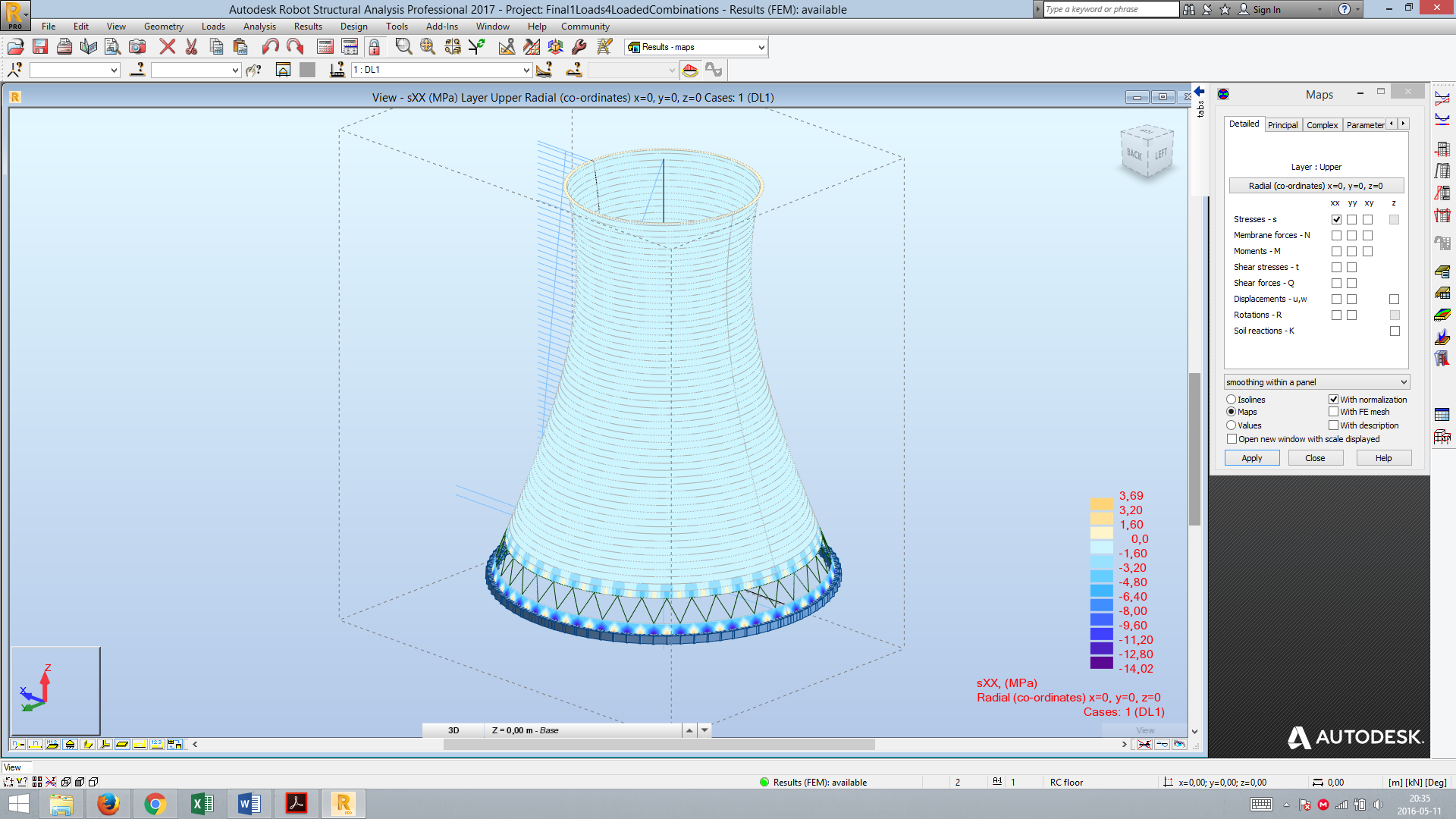The height and width of the screenshot is (819, 1456).
Task: Click the tables icon in the right sidebar
Action: (x=1442, y=414)
